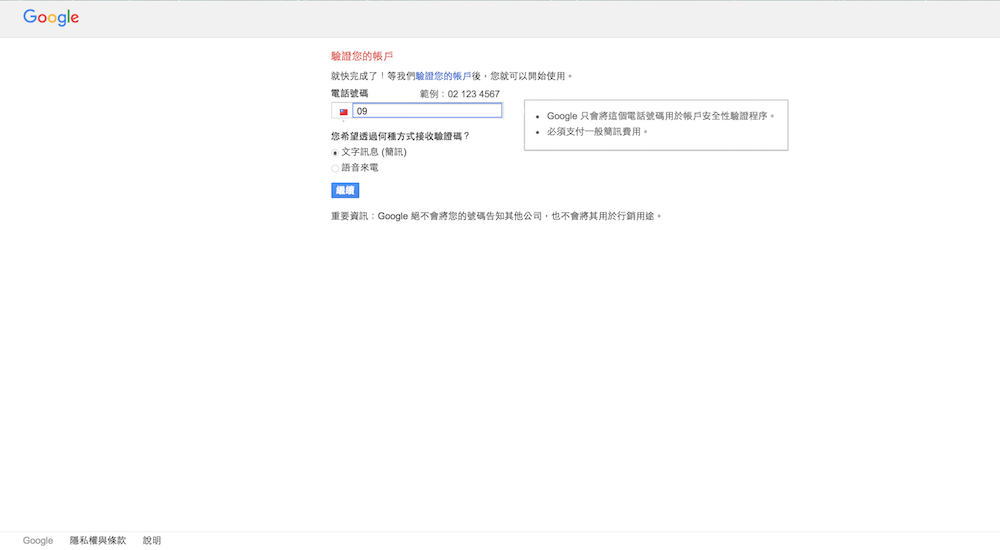The width and height of the screenshot is (1000, 550).
Task: Select the 語音來電 radio button
Action: [335, 169]
